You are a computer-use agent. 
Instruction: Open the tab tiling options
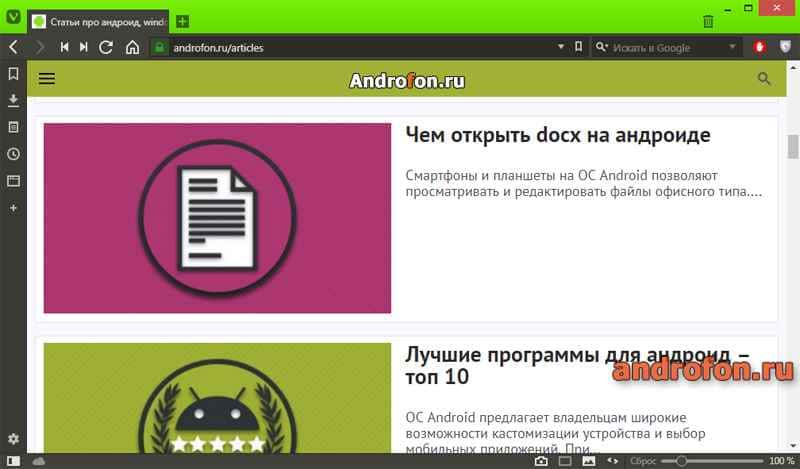[x=565, y=461]
